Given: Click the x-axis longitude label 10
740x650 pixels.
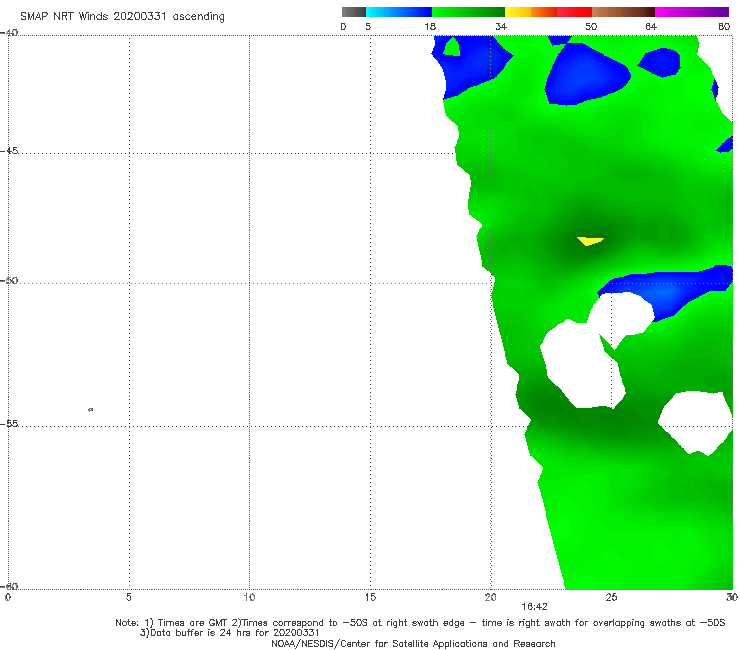Looking at the screenshot, I should point(249,598).
